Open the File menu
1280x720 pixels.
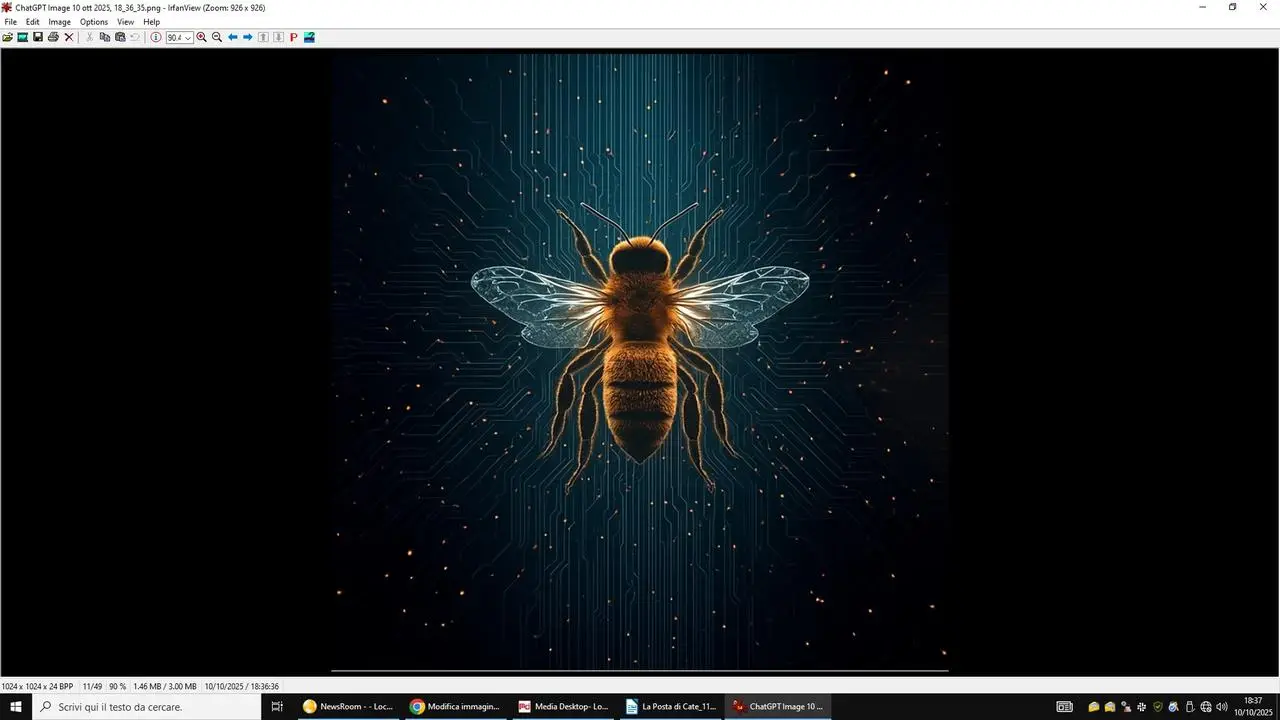[x=11, y=22]
